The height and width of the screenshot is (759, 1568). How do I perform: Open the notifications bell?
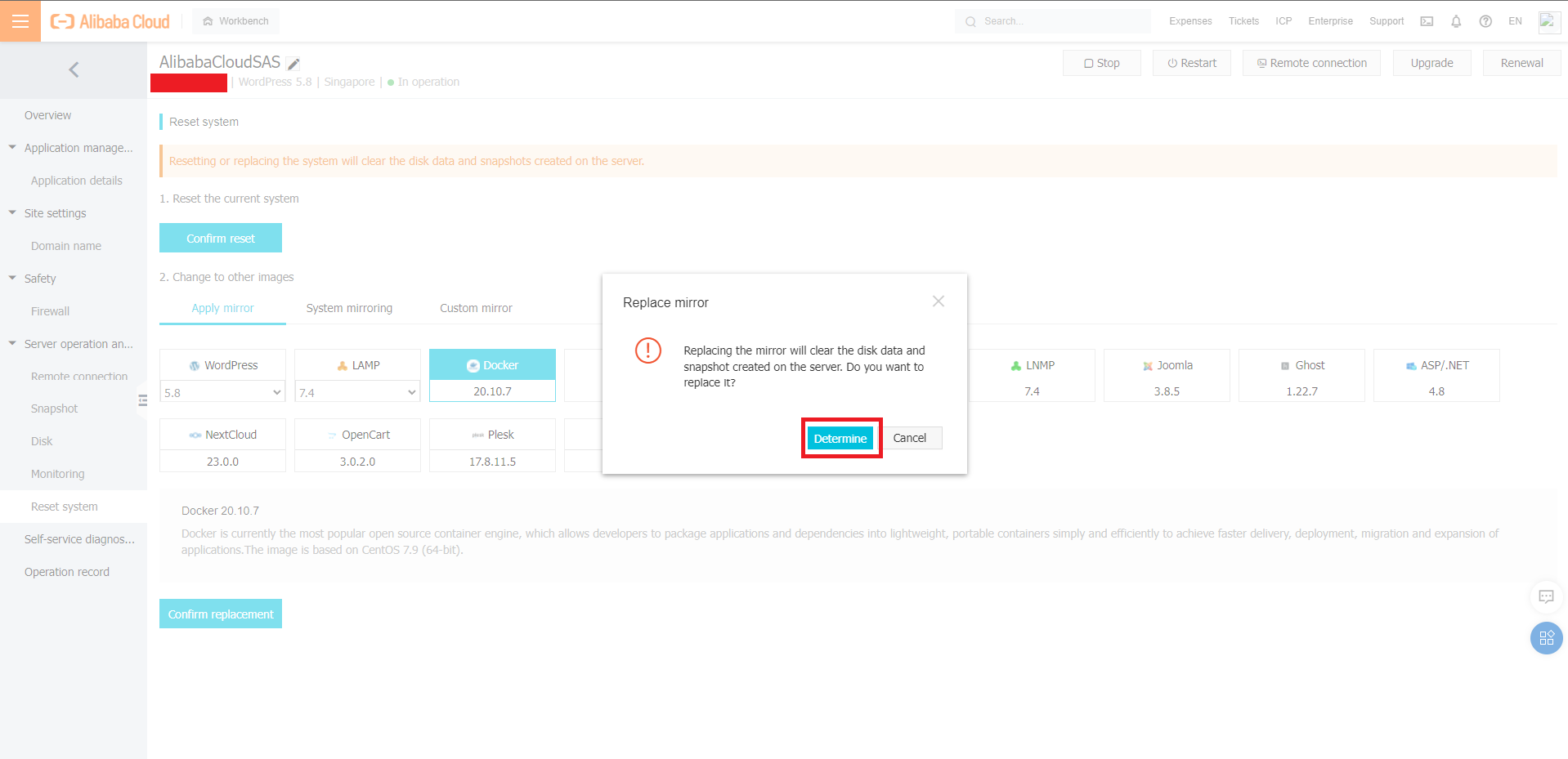pyautogui.click(x=1456, y=21)
